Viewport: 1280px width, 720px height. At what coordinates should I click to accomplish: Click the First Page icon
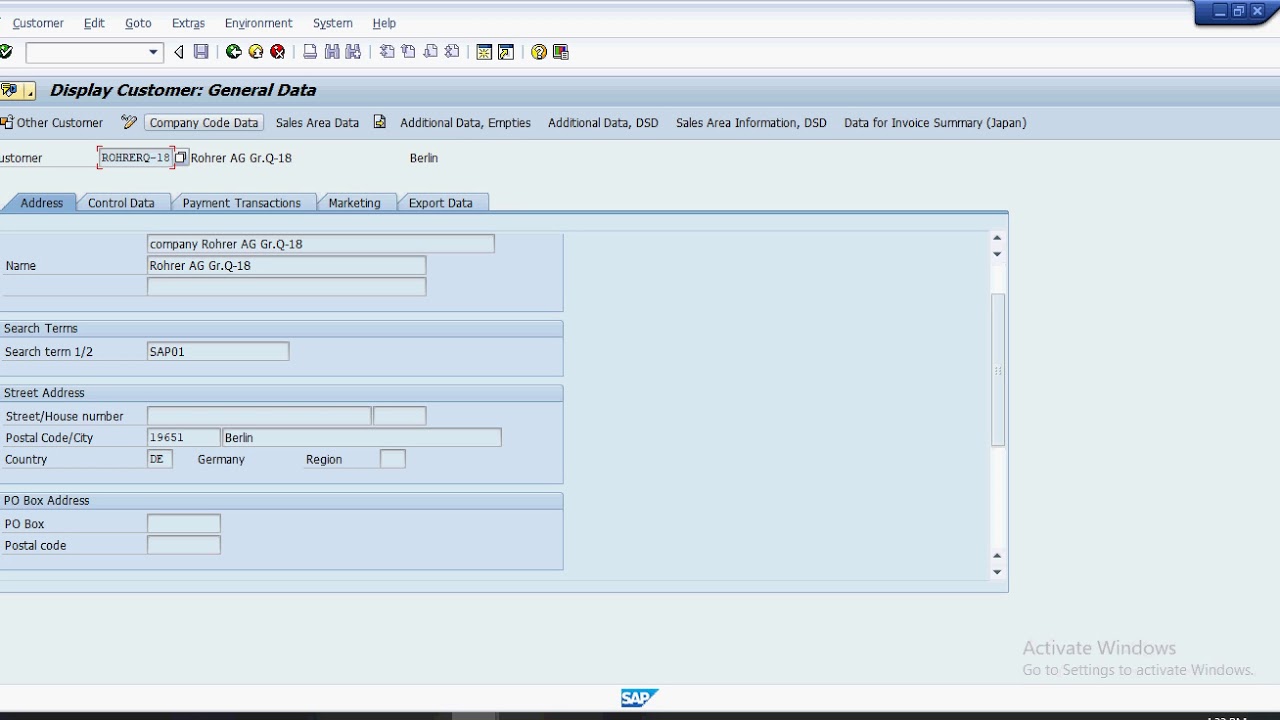[x=387, y=52]
